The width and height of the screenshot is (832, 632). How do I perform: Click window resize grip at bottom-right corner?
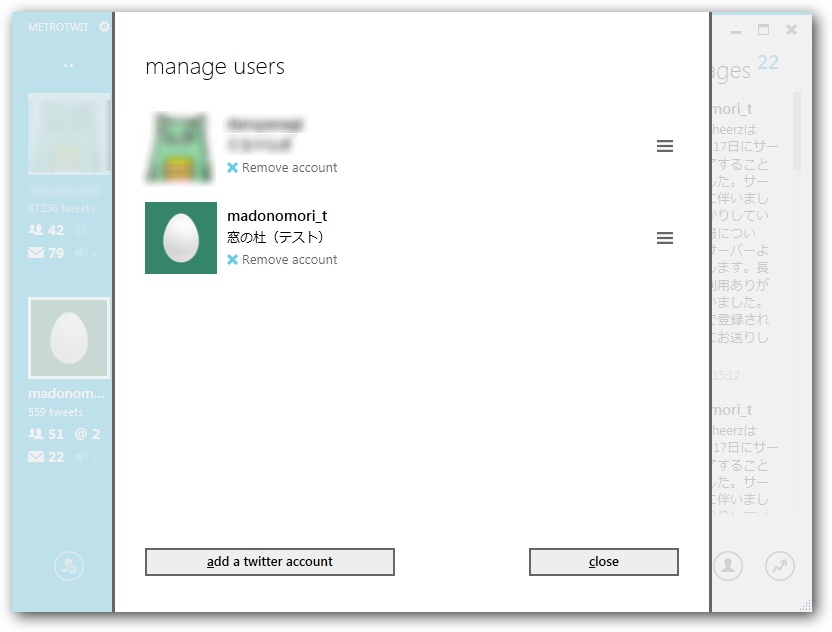click(x=805, y=605)
